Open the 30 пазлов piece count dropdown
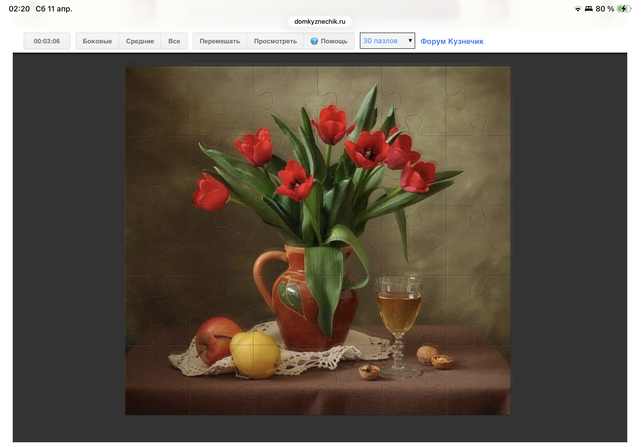 (387, 42)
